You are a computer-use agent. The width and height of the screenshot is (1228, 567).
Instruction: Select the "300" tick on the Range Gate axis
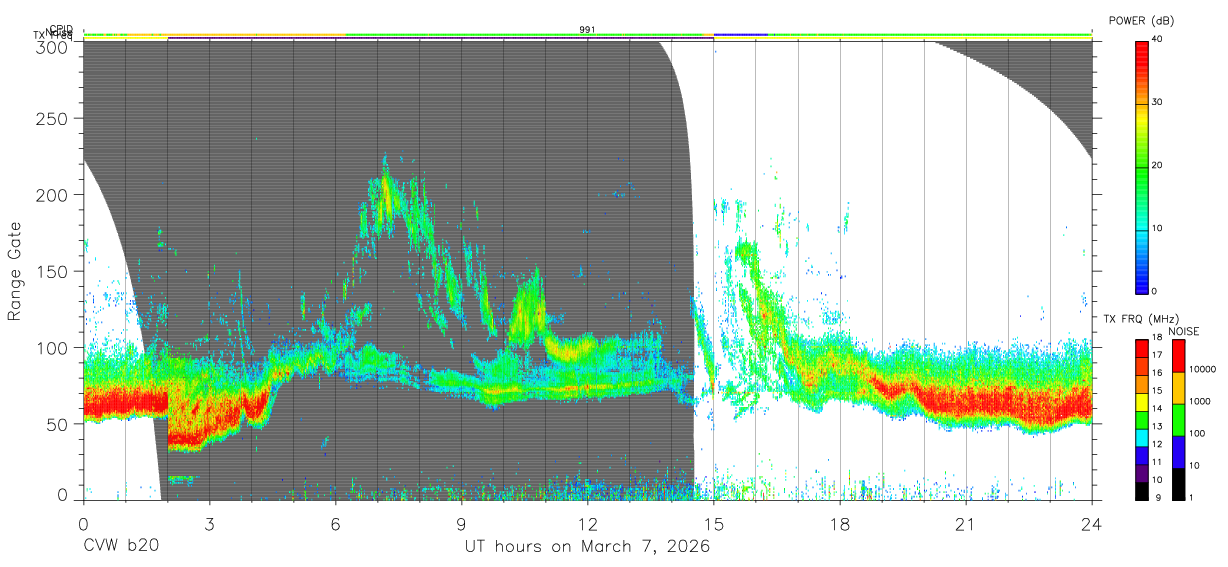click(x=53, y=46)
